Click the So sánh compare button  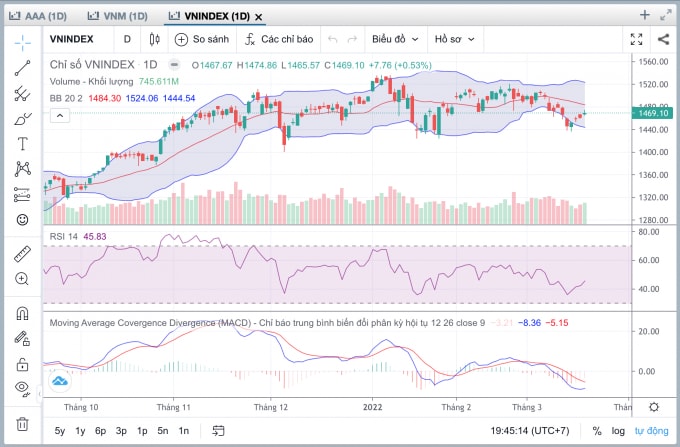tap(202, 39)
